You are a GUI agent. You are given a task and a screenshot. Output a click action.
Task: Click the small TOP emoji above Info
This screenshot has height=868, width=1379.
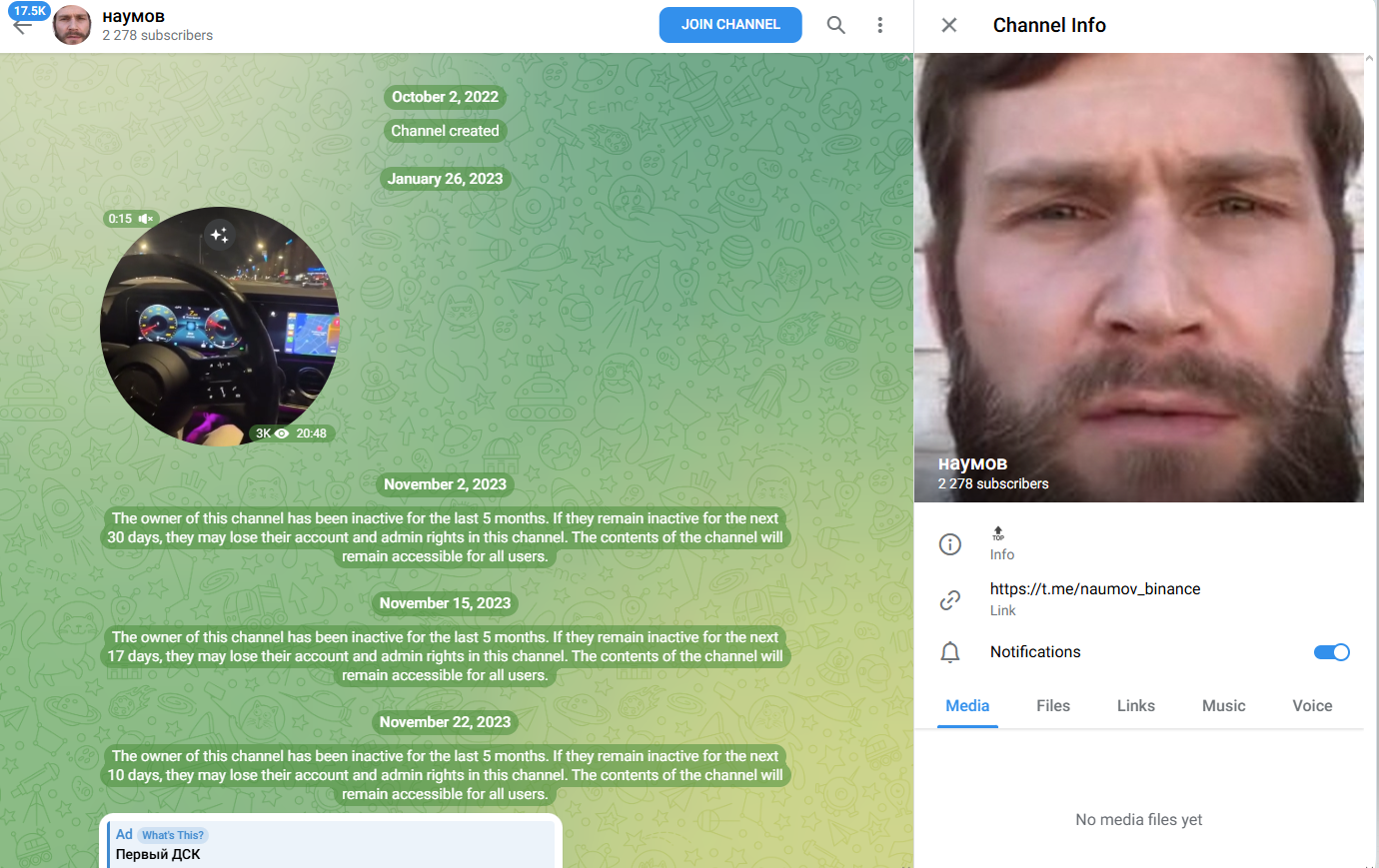click(998, 533)
